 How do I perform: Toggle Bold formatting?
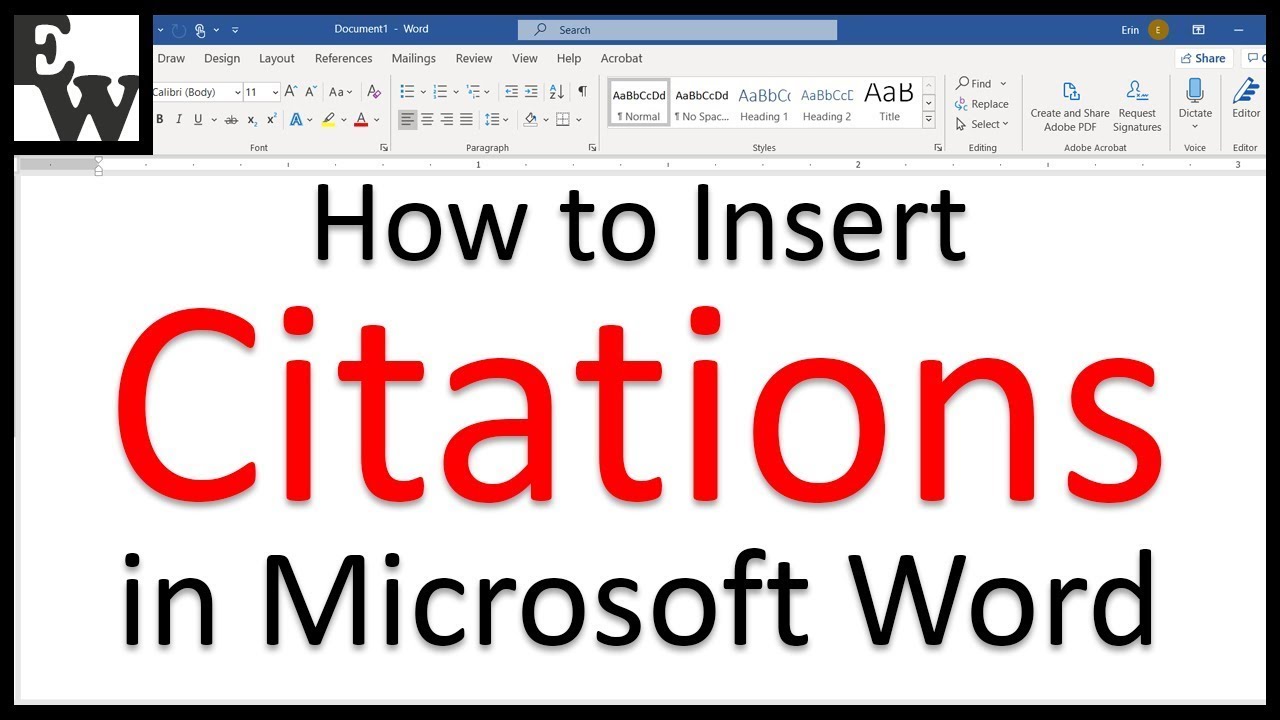(159, 120)
